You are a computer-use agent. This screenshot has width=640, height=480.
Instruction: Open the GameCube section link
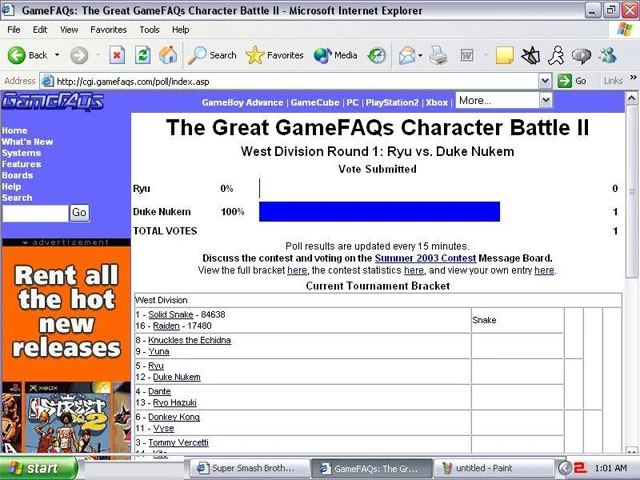315,102
